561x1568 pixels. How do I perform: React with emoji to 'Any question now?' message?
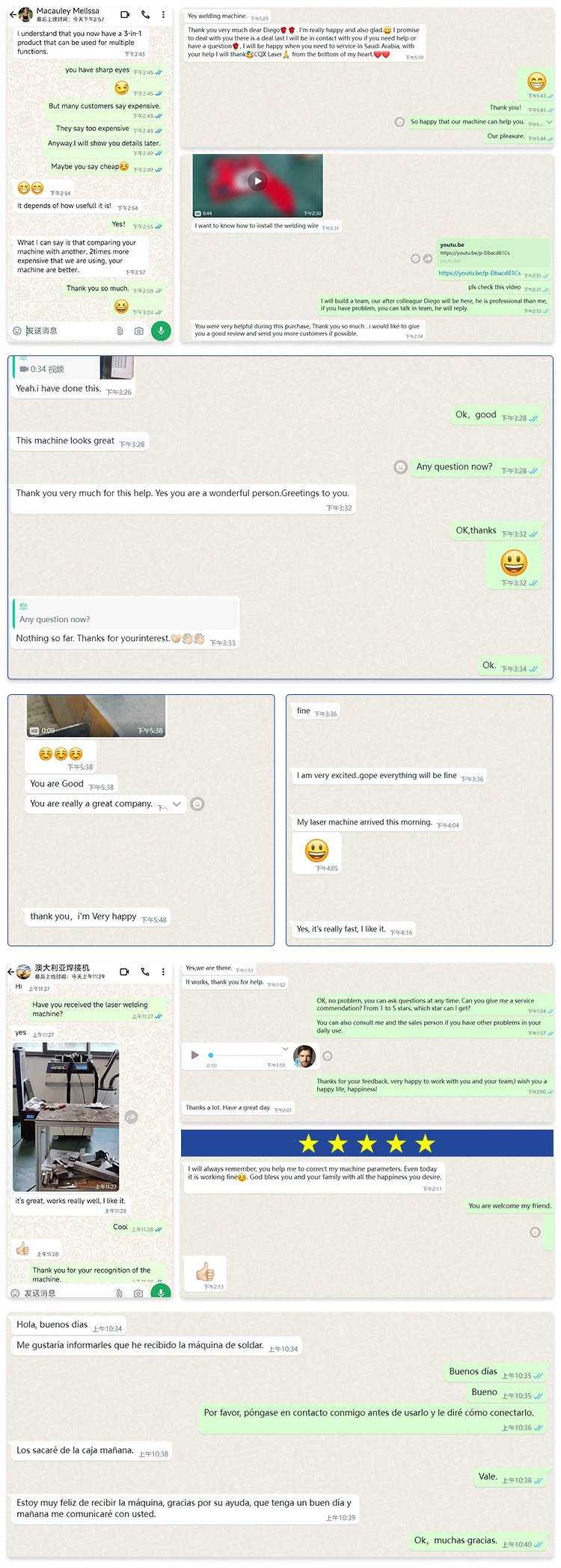click(x=400, y=467)
